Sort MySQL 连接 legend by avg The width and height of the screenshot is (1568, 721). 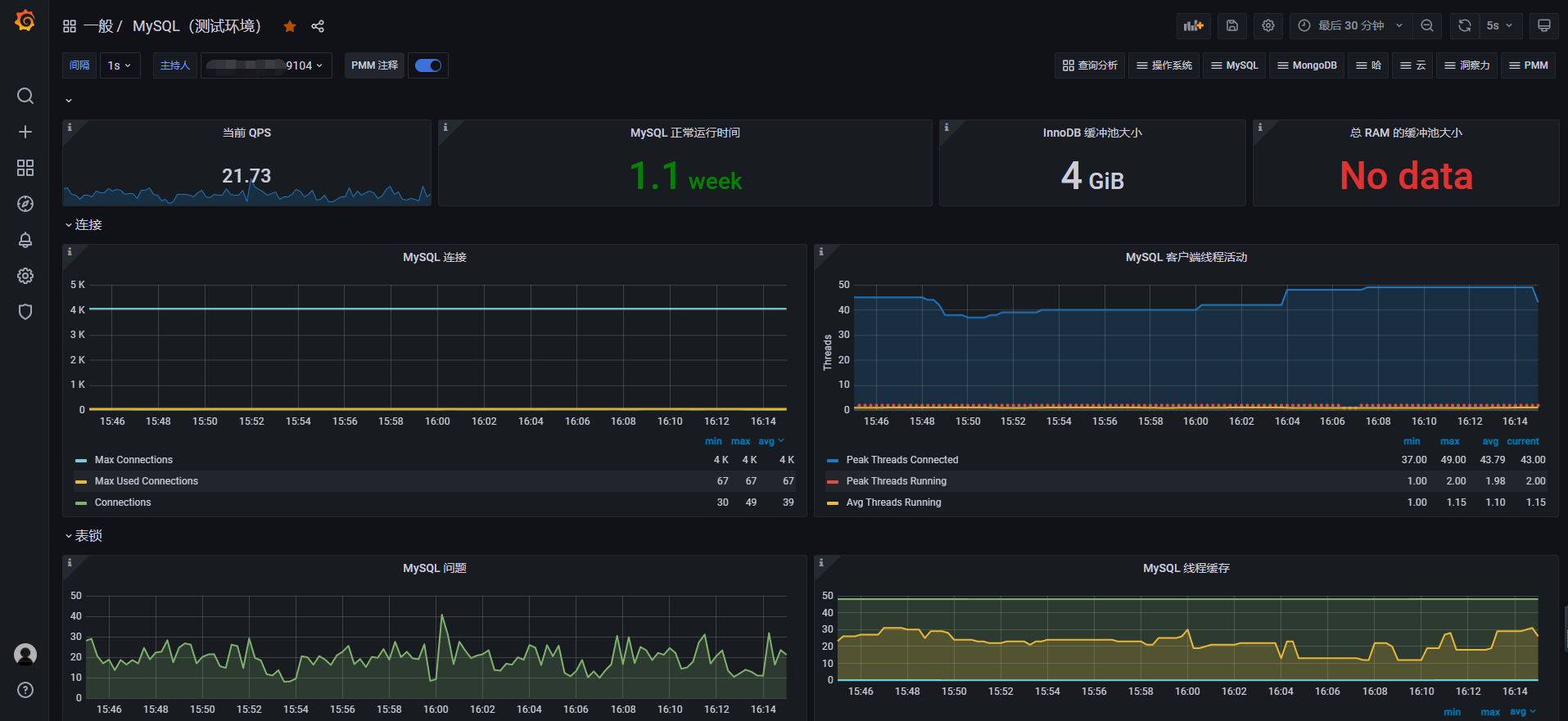click(x=770, y=441)
